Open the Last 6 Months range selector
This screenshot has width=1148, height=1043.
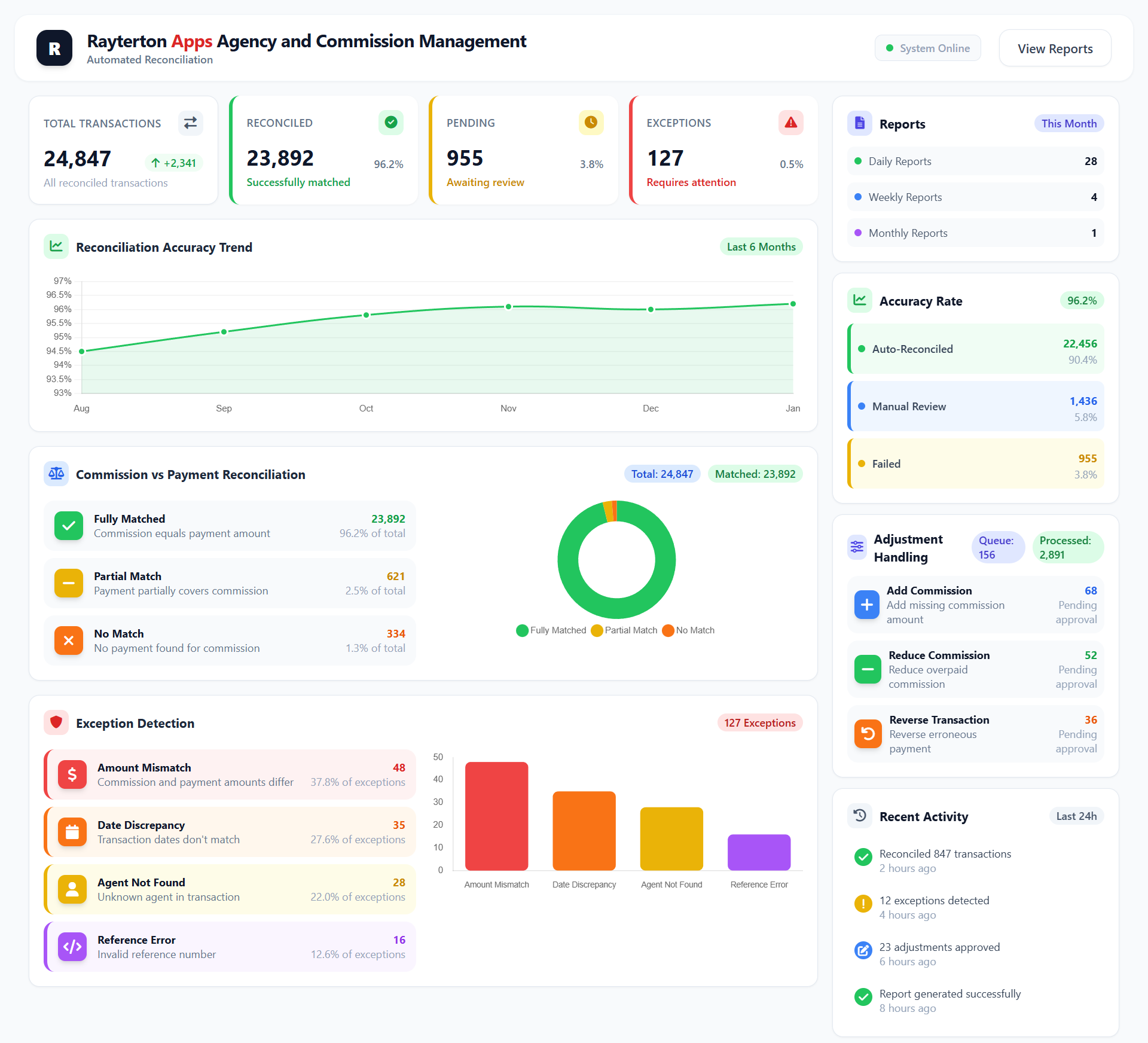pos(761,246)
